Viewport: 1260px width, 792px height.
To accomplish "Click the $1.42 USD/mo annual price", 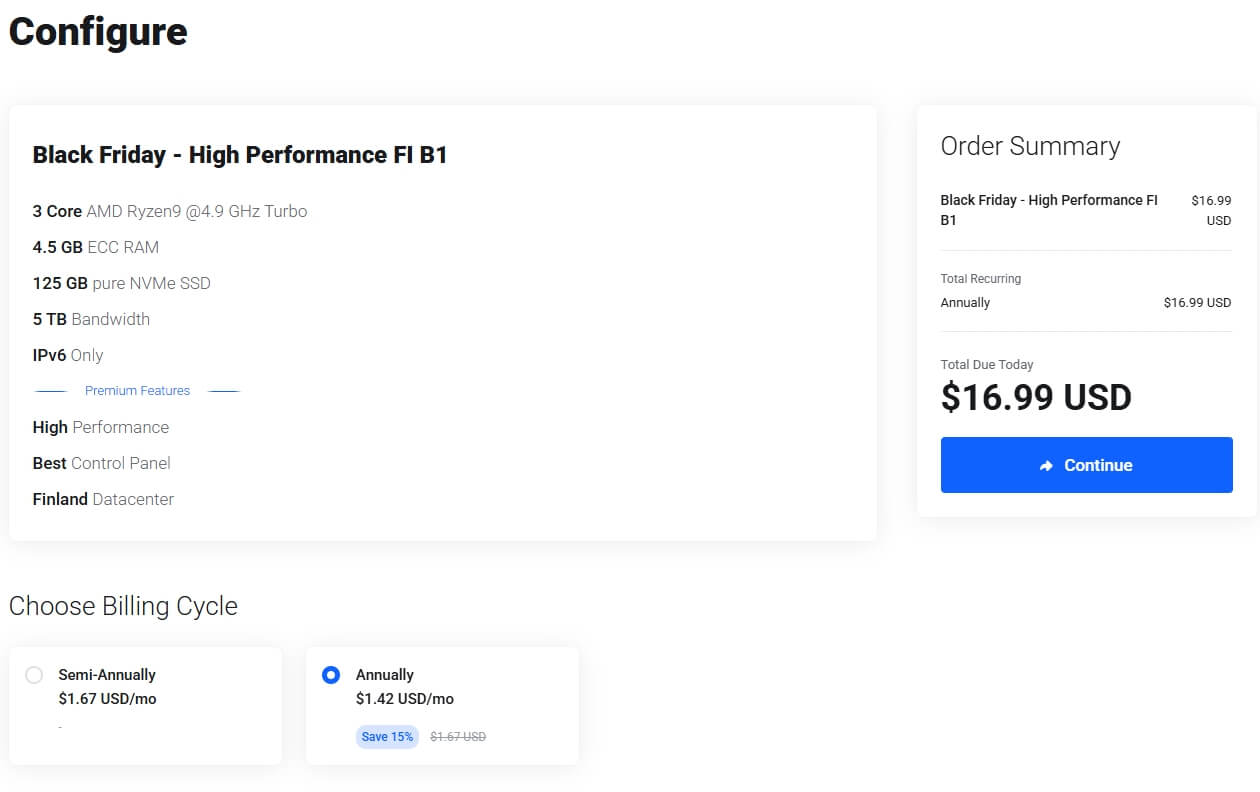I will (405, 699).
